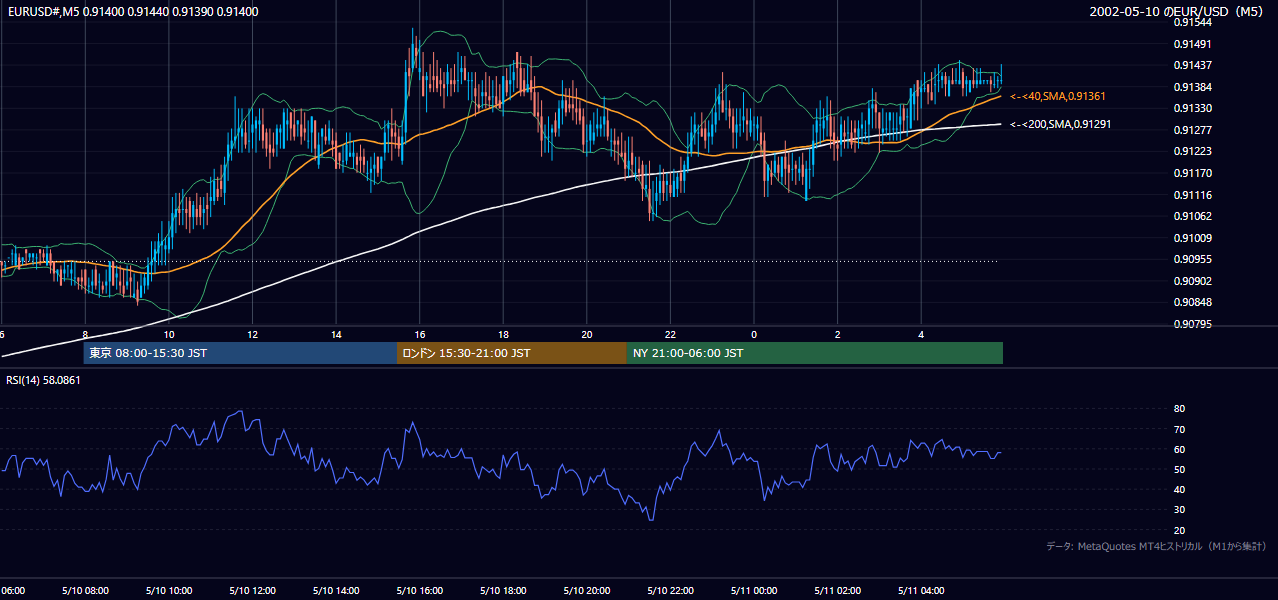1278x600 pixels.
Task: Click the 5/10 14:00 date axis label
Action: click(x=336, y=590)
